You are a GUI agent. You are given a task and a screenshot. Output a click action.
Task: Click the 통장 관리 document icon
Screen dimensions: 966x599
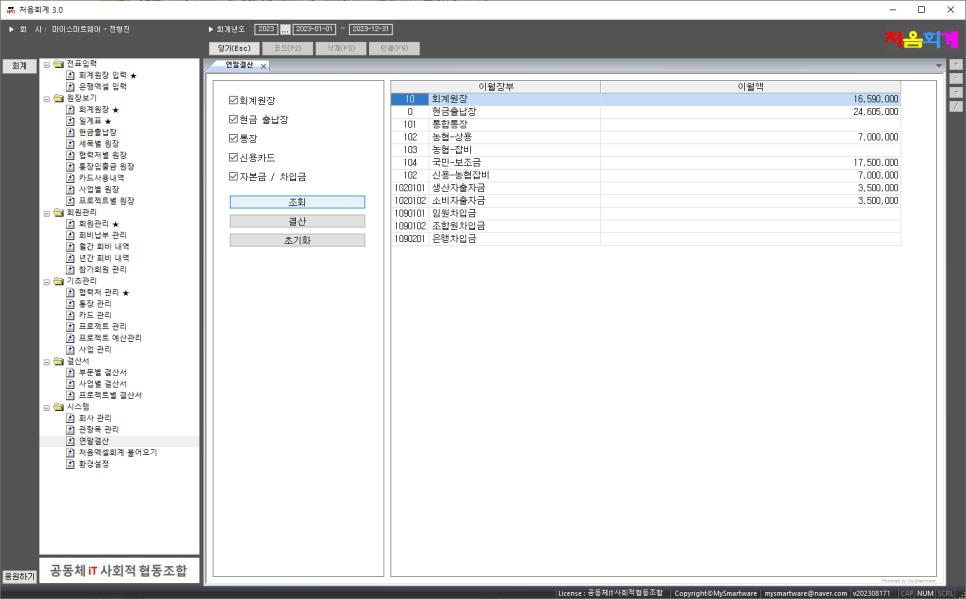coord(70,304)
